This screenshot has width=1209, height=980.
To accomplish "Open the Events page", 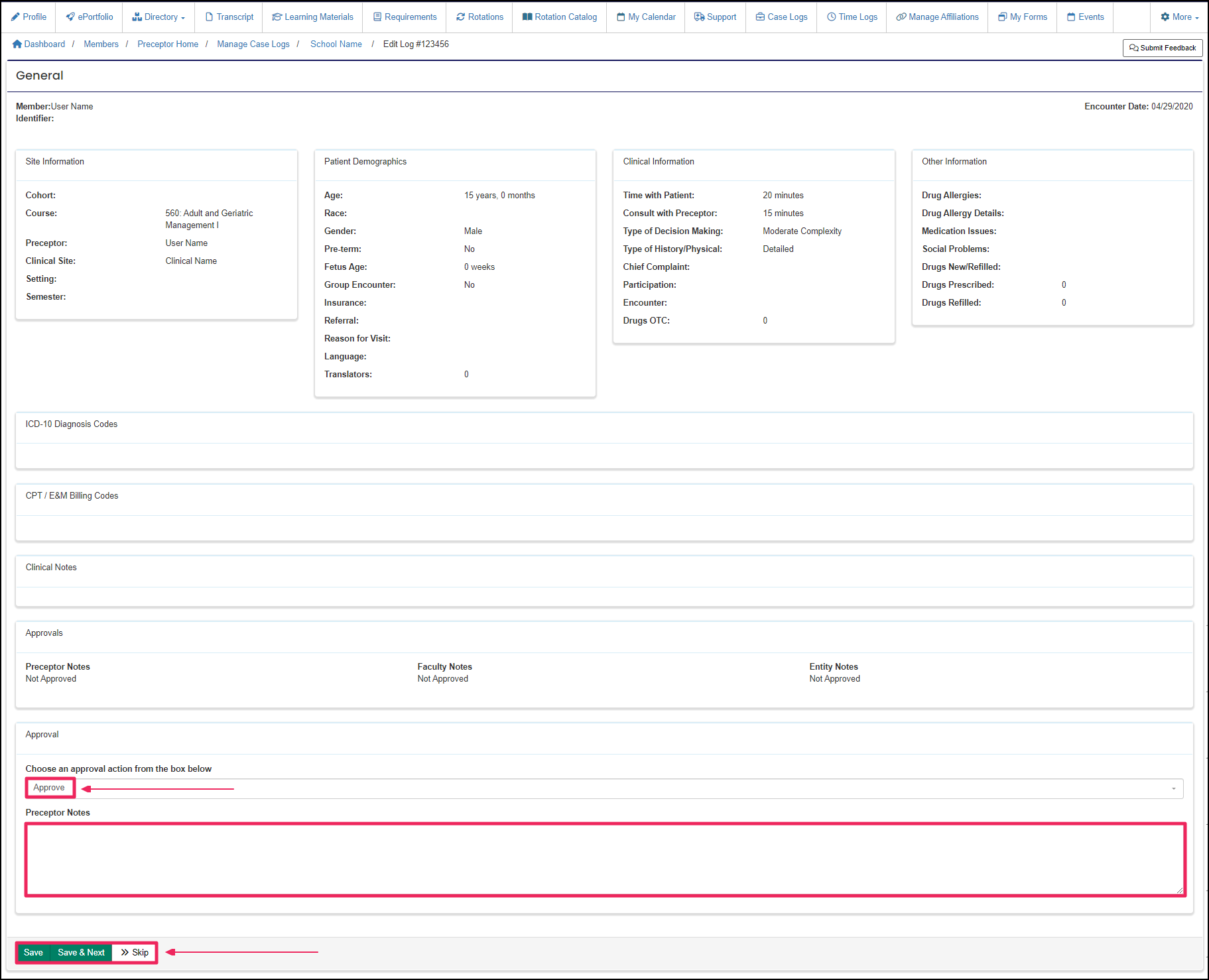I will click(1085, 17).
